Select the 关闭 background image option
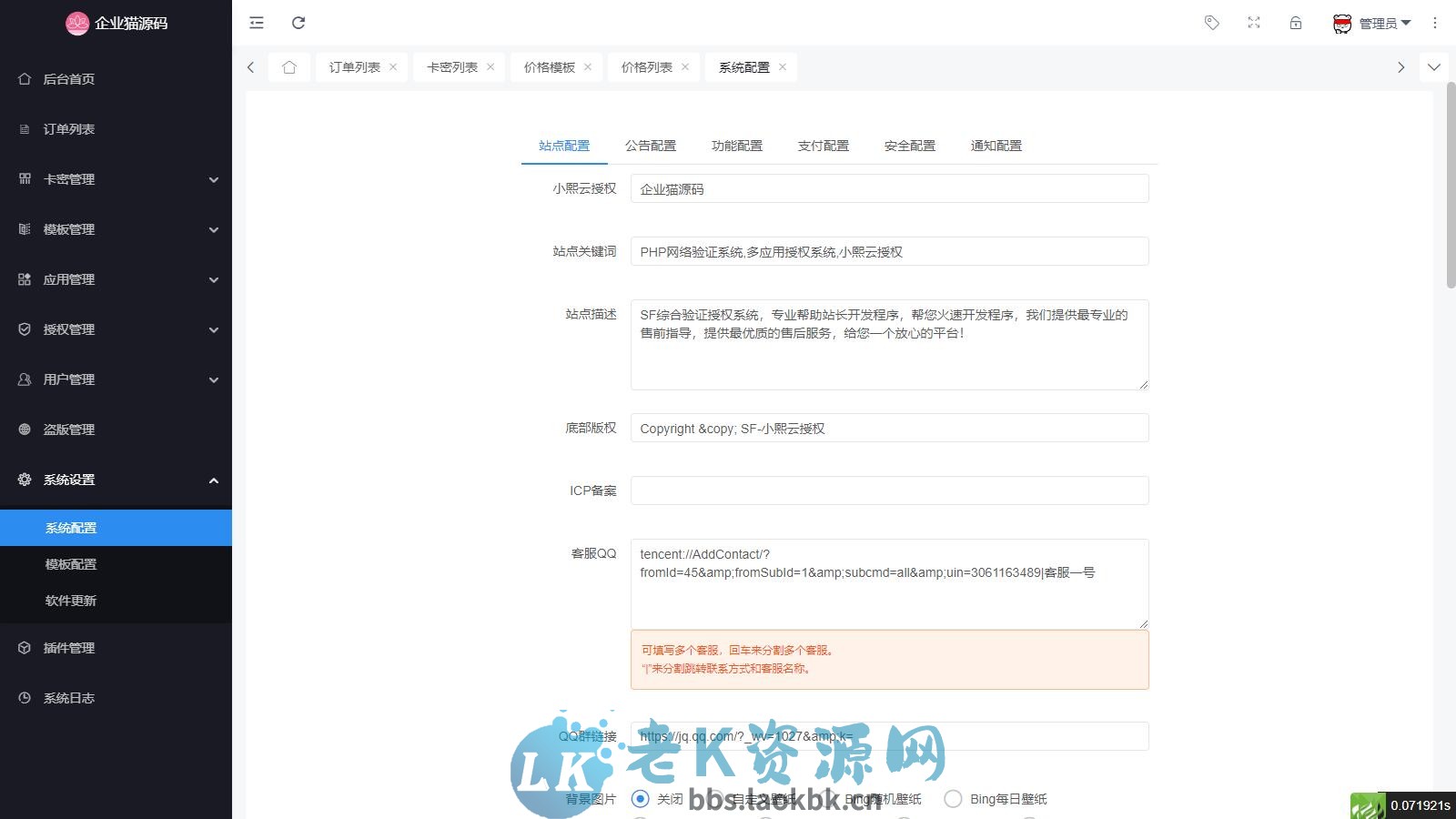This screenshot has height=819, width=1456. (640, 798)
